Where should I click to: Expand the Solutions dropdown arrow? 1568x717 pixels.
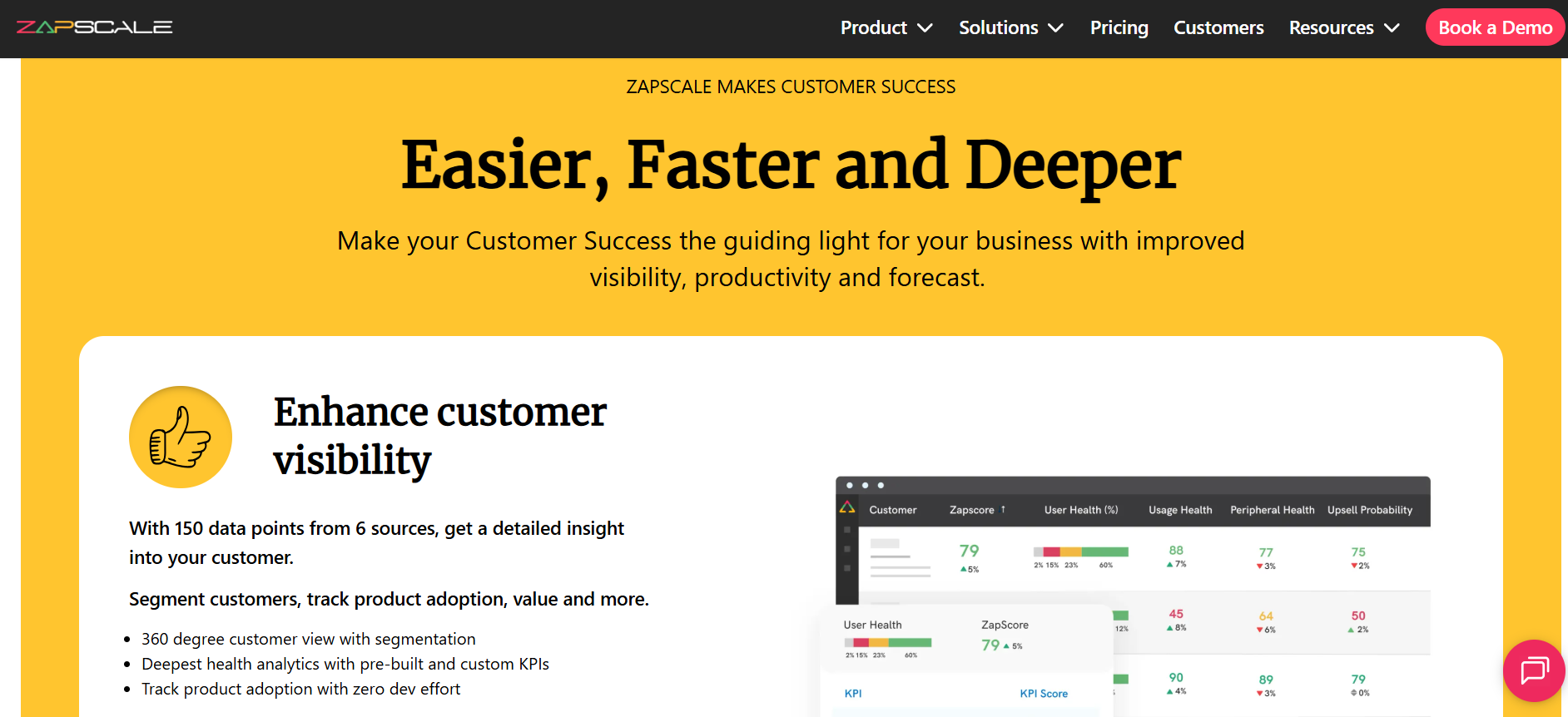tap(1055, 28)
